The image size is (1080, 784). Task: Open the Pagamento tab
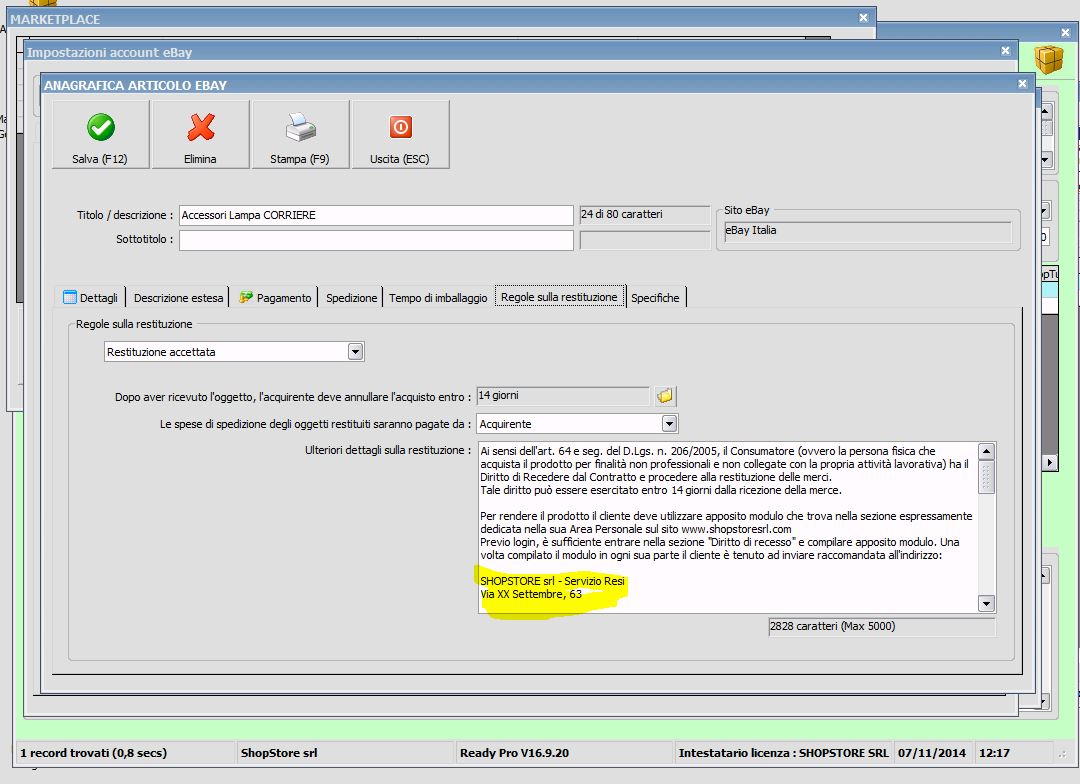point(276,298)
